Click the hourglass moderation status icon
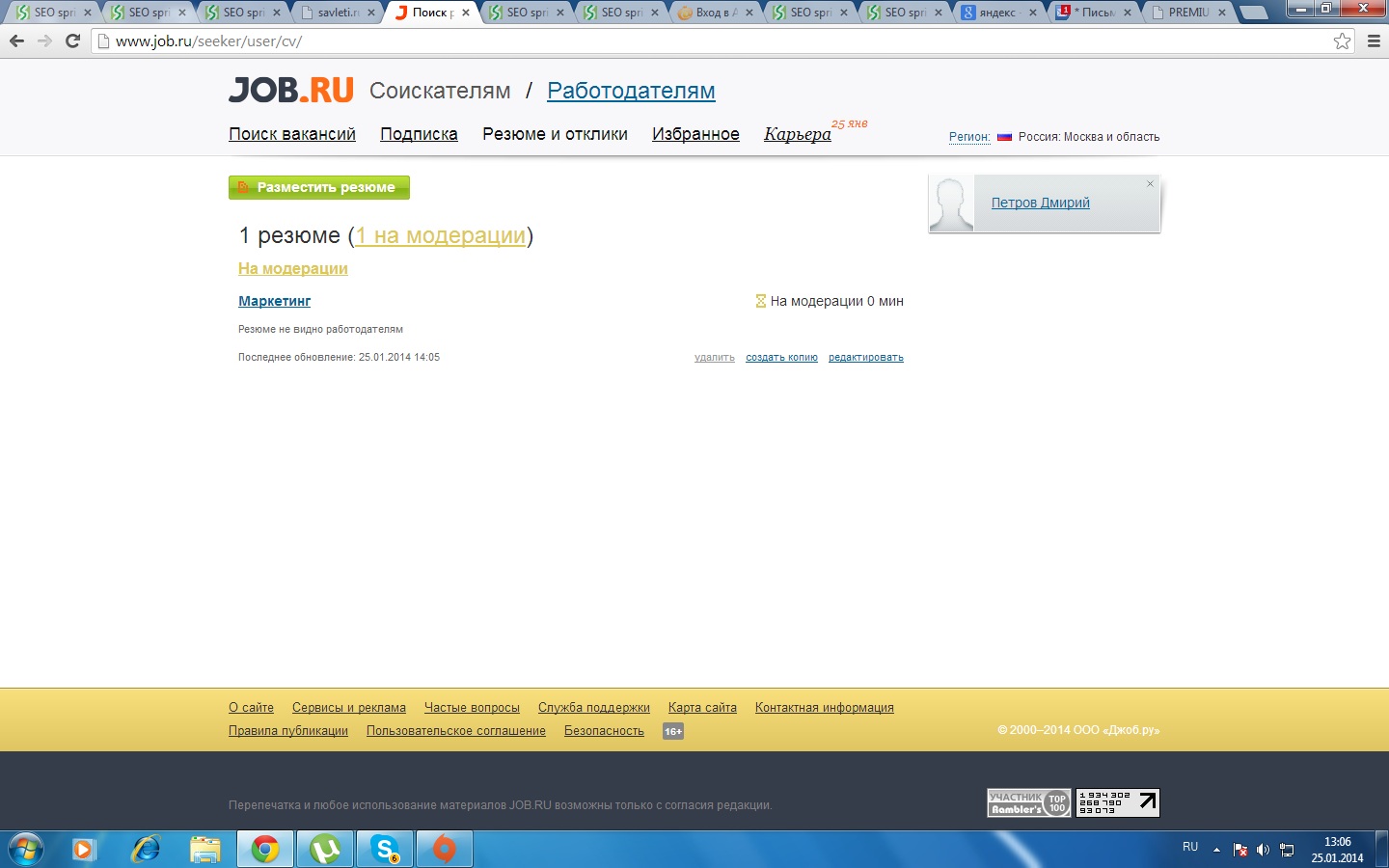The image size is (1389, 868). click(x=760, y=301)
